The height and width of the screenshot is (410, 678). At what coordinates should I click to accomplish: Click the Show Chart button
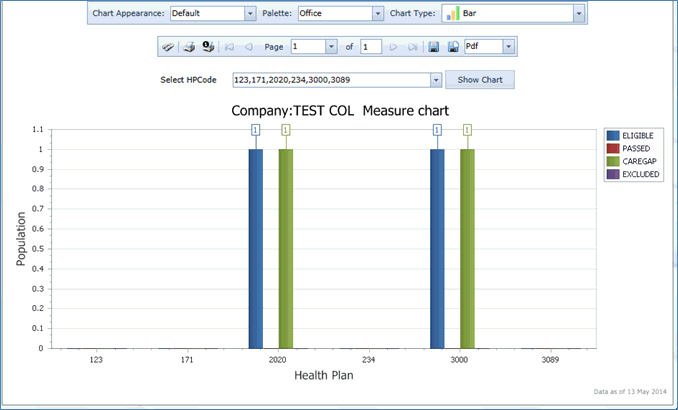click(x=480, y=80)
